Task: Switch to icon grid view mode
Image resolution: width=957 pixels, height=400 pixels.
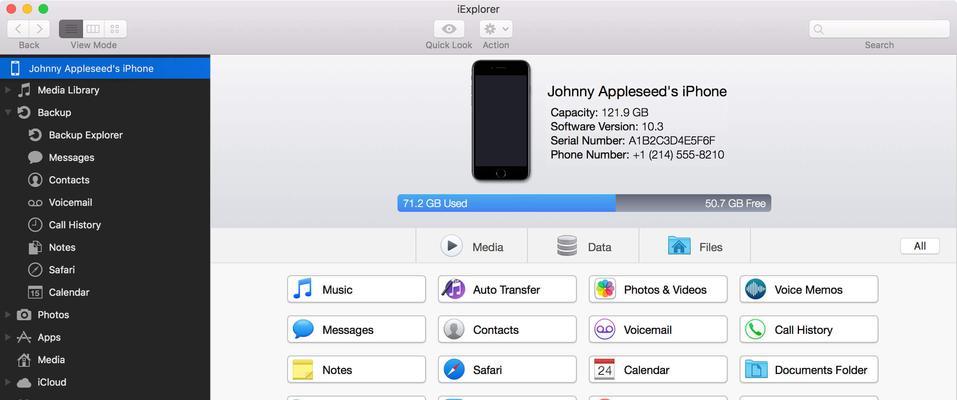Action: pos(115,29)
